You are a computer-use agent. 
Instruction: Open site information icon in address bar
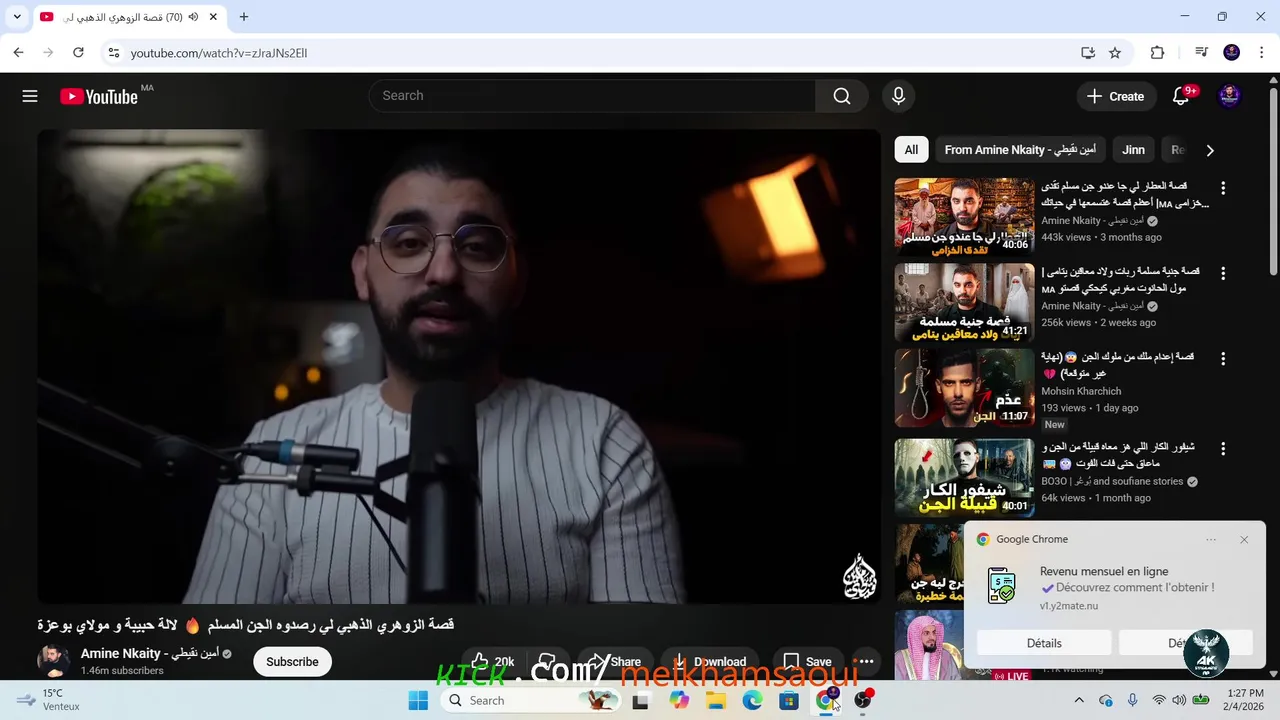tap(113, 52)
